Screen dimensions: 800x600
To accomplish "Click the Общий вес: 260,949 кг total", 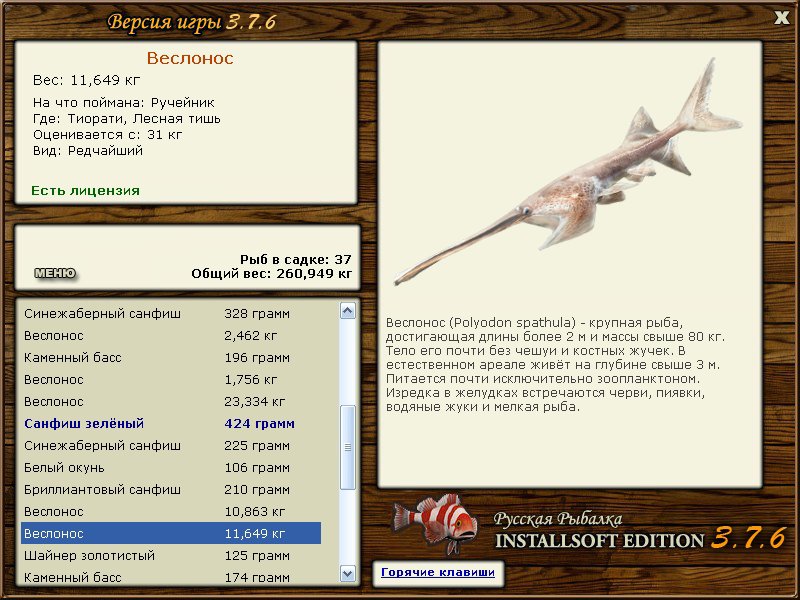I will pyautogui.click(x=272, y=274).
